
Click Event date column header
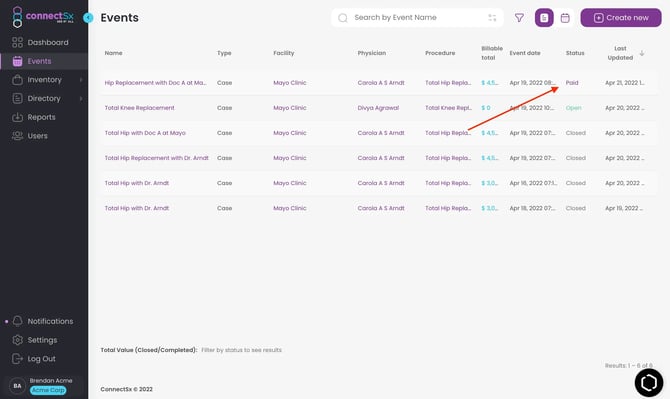pos(525,53)
